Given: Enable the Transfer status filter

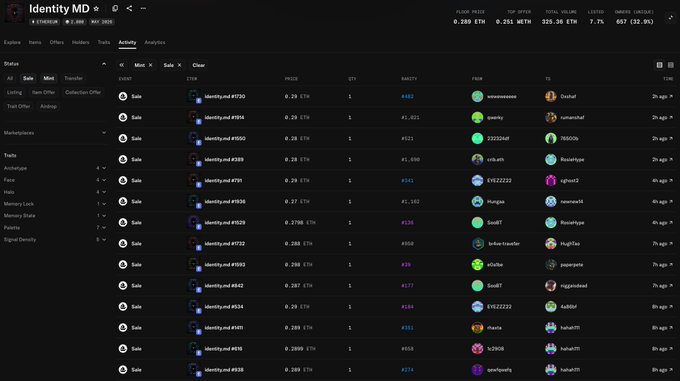Looking at the screenshot, I should click(73, 78).
